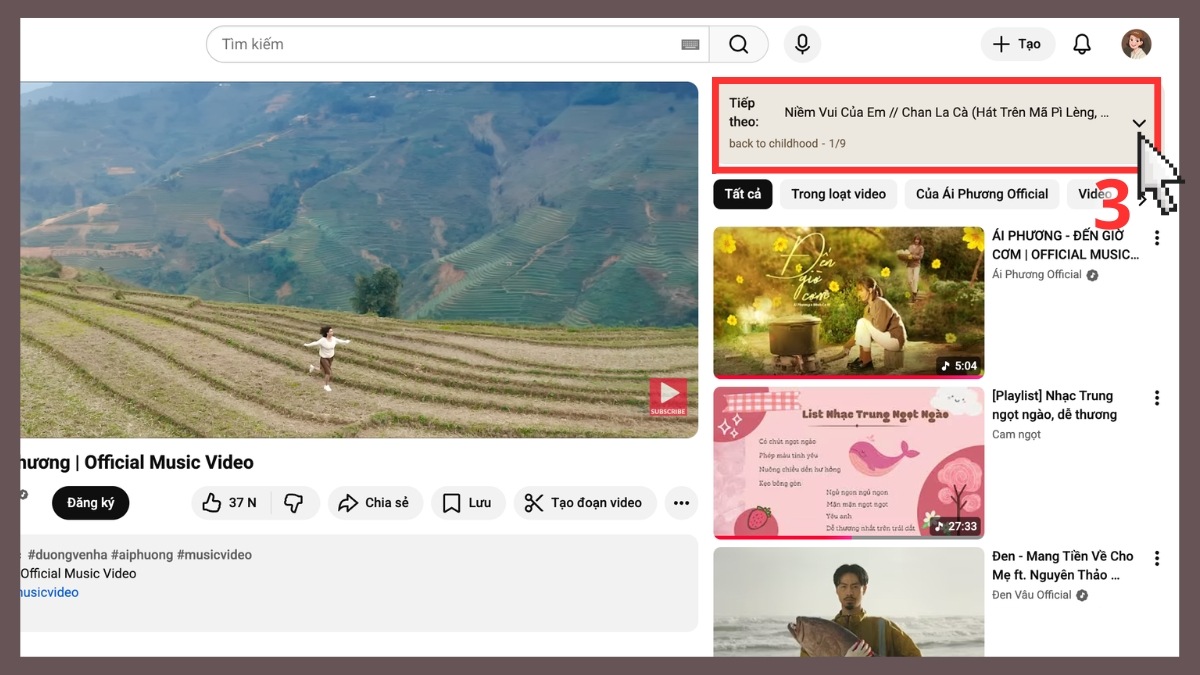Image resolution: width=1200 pixels, height=675 pixels.
Task: Open more options with the three-dots icon
Action: 681,503
